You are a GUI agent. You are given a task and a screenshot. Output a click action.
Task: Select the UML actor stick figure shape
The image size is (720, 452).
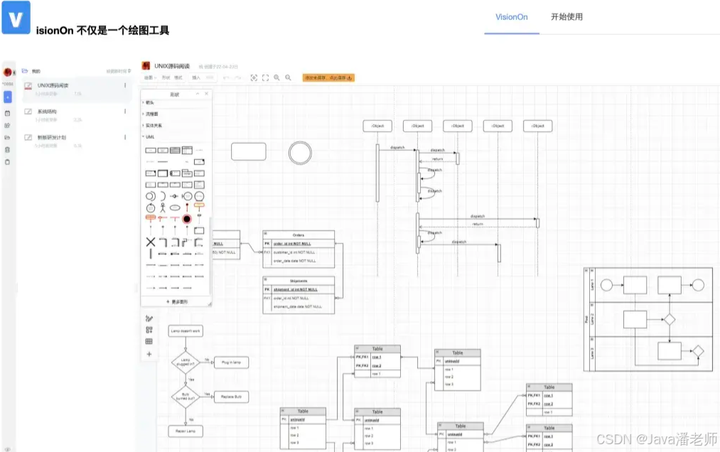pos(163,208)
